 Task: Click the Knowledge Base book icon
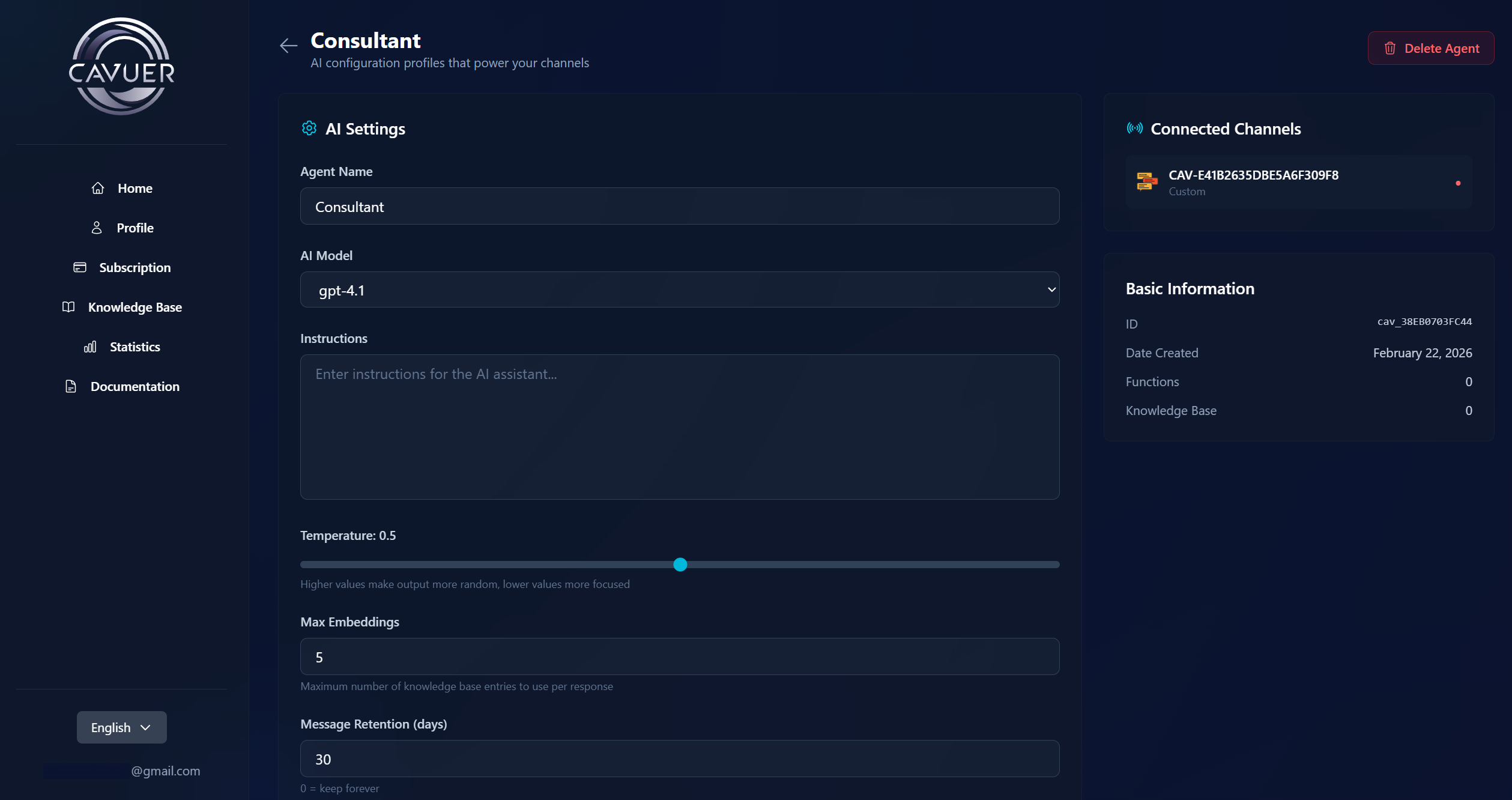[68, 307]
